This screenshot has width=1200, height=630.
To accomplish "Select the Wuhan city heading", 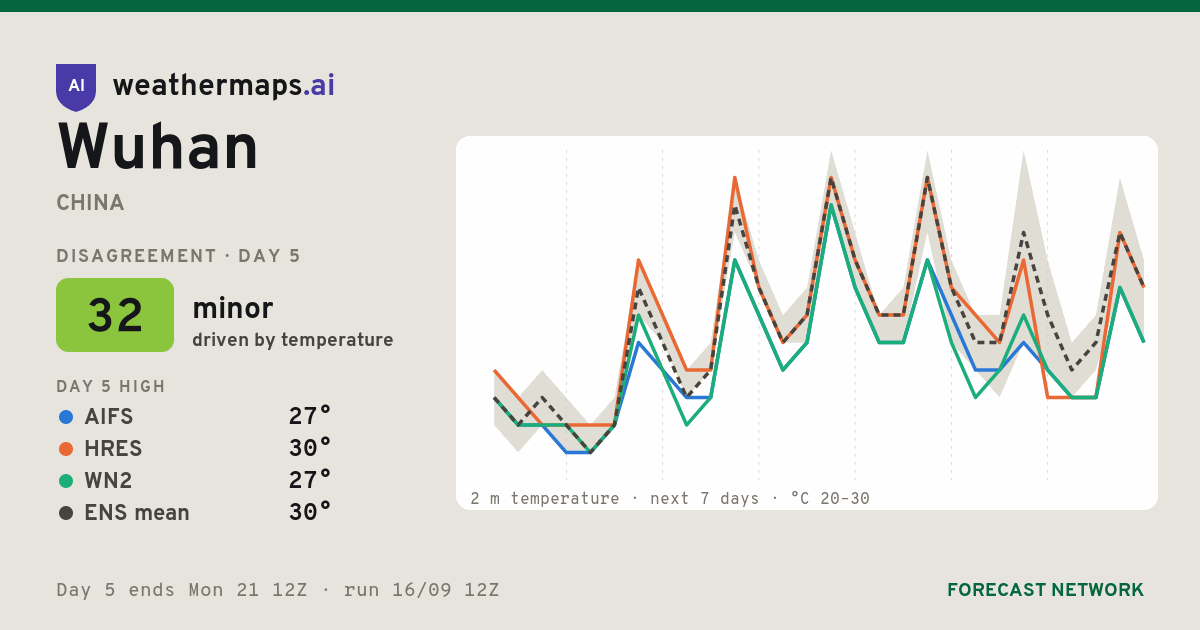I will (x=158, y=147).
